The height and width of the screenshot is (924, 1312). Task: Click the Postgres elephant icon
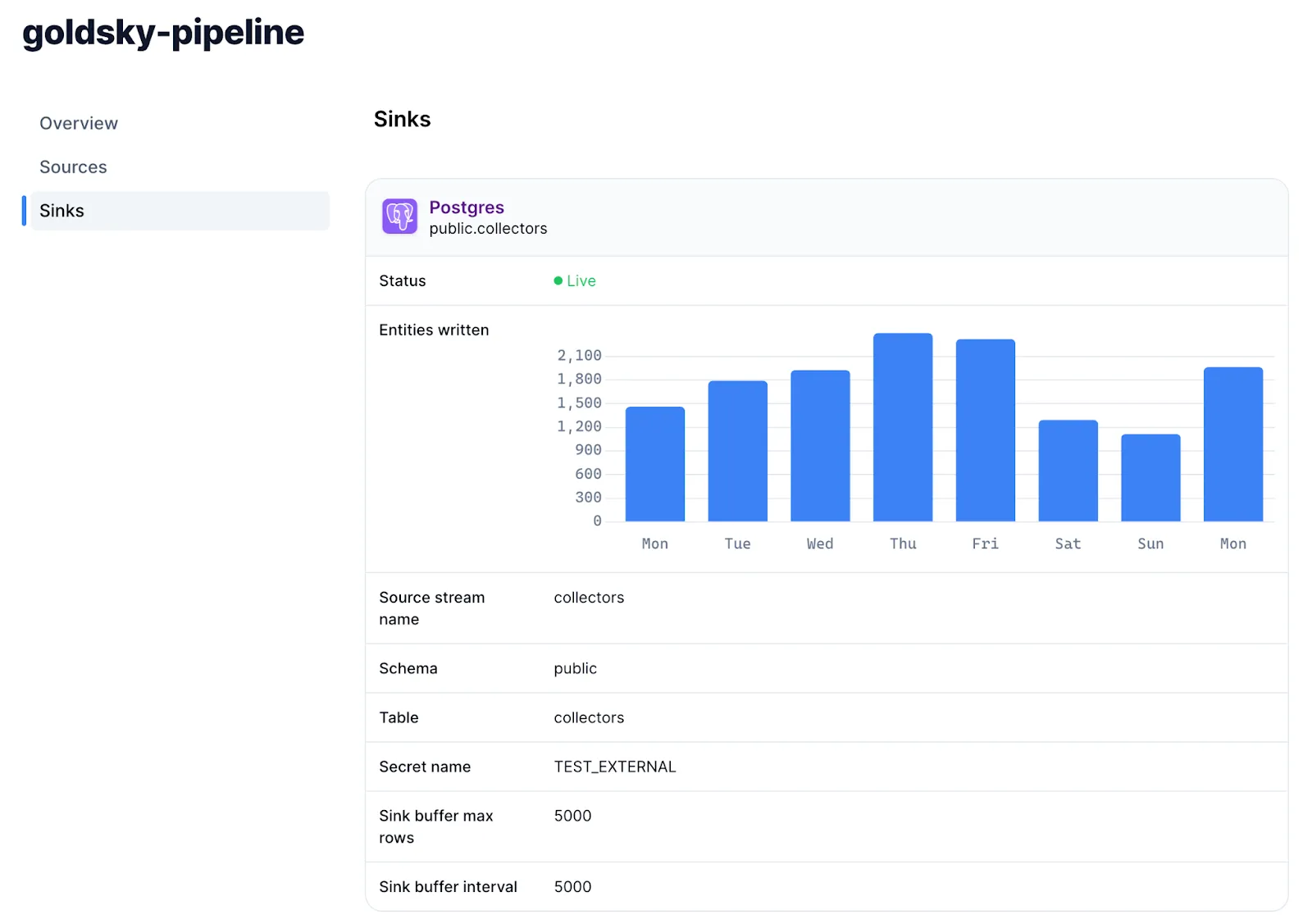click(x=399, y=216)
